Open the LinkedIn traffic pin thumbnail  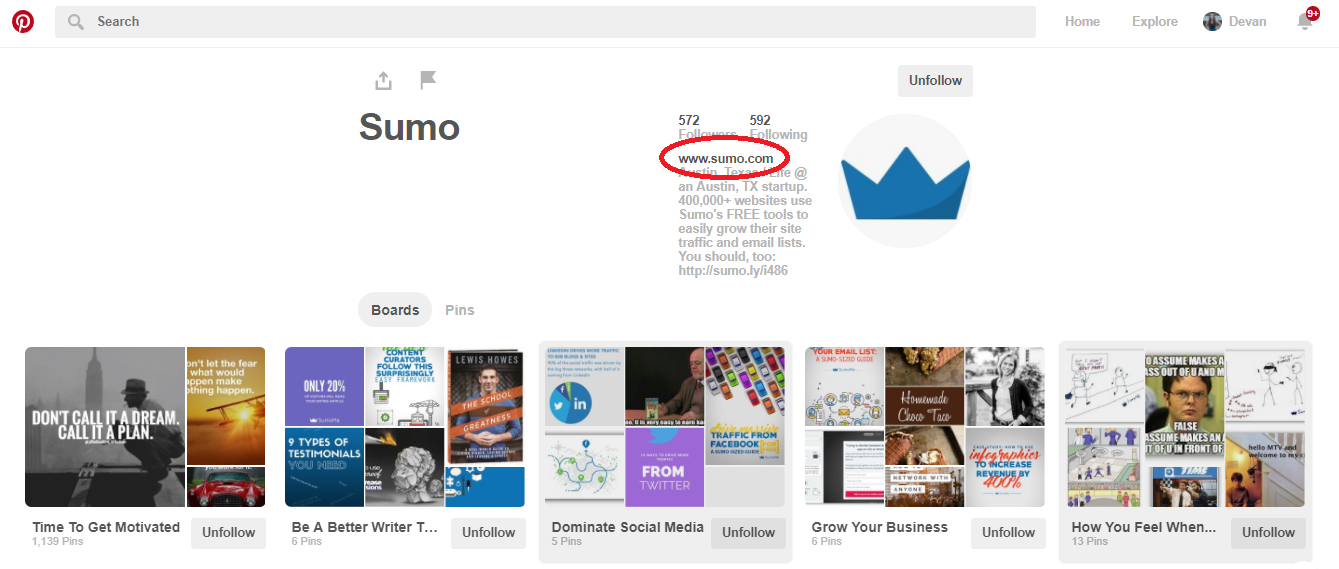(584, 386)
